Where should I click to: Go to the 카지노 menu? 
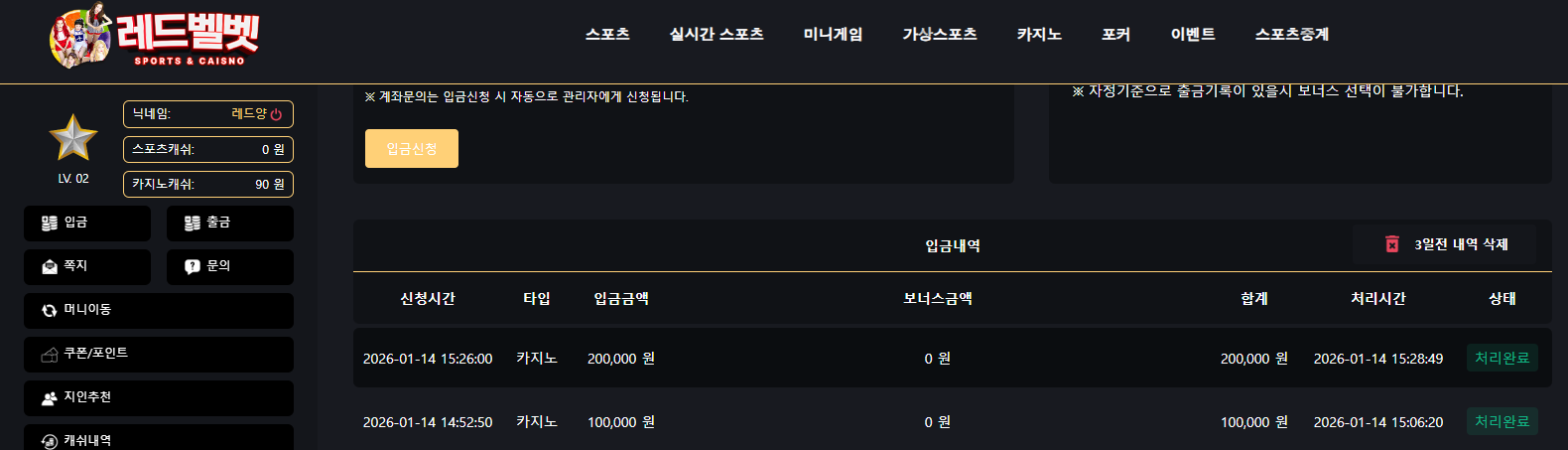[x=1039, y=34]
